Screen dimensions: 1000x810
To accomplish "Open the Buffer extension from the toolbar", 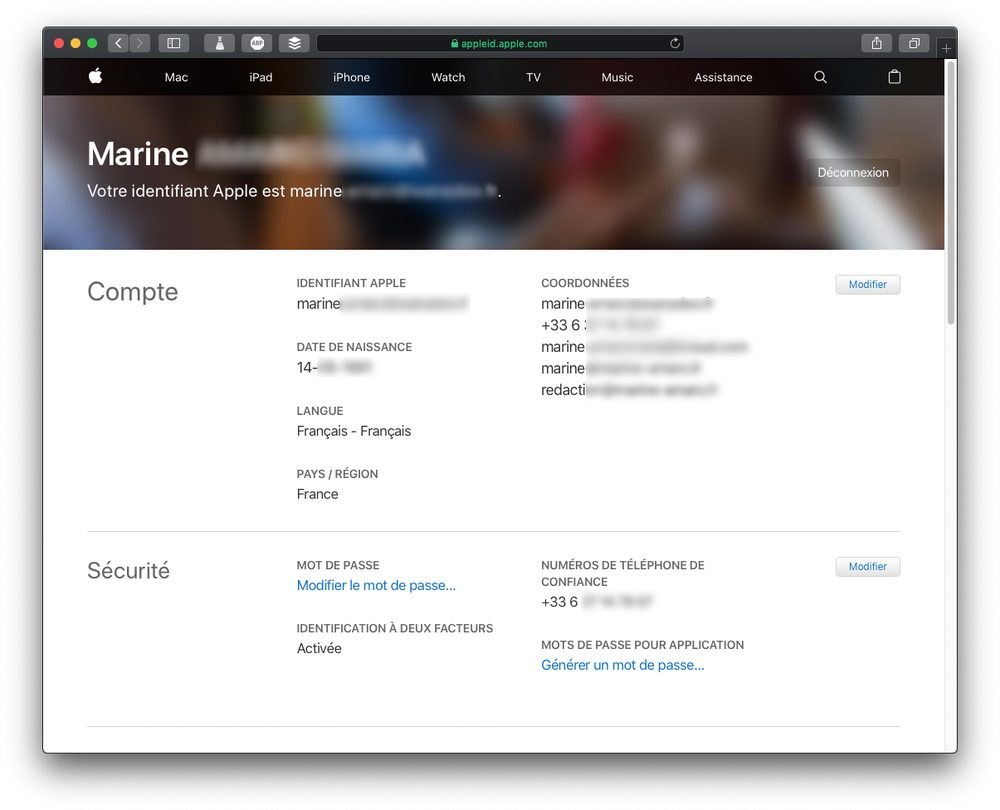I will pos(293,43).
